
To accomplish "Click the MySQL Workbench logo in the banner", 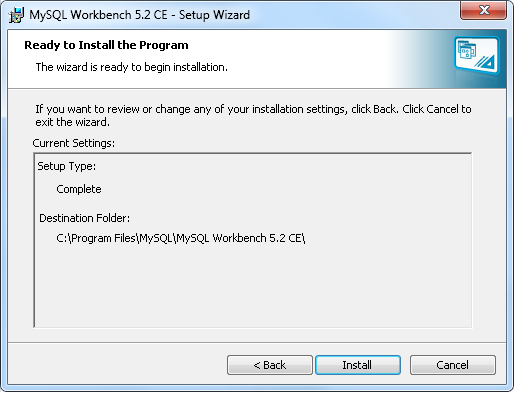I will [x=477, y=55].
